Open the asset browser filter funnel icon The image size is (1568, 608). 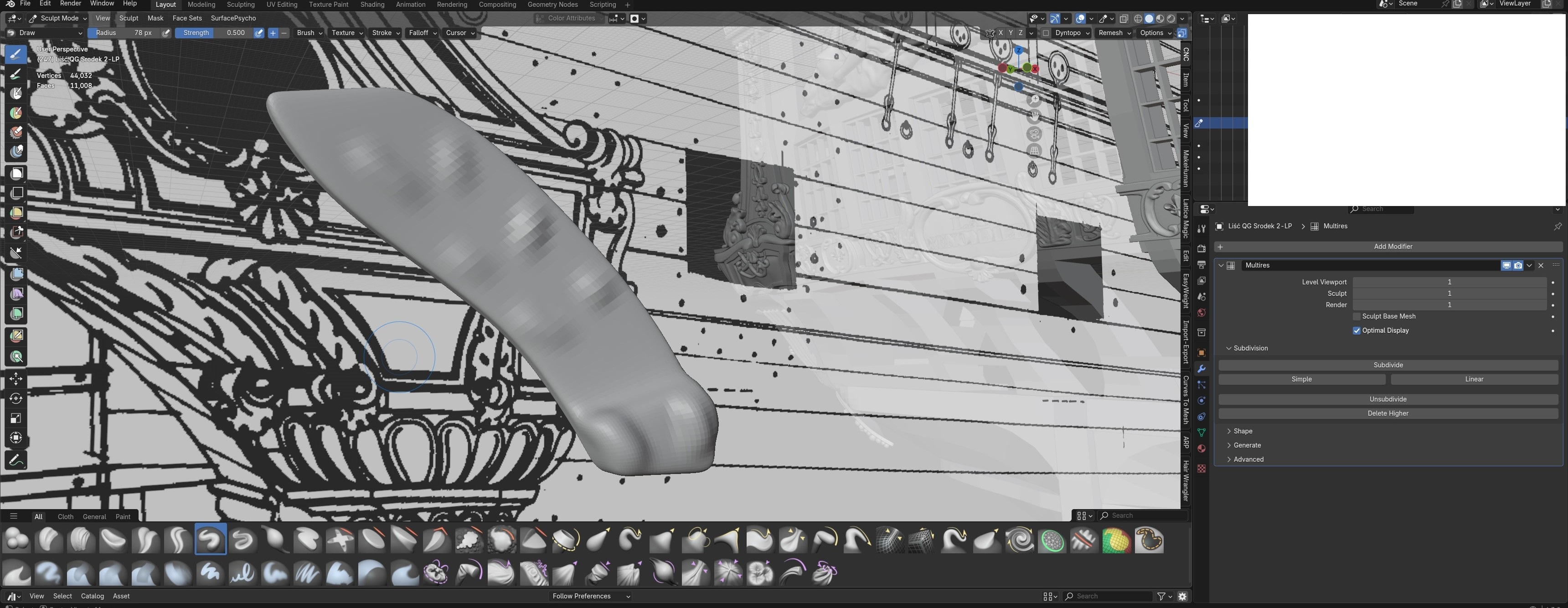click(x=1161, y=597)
